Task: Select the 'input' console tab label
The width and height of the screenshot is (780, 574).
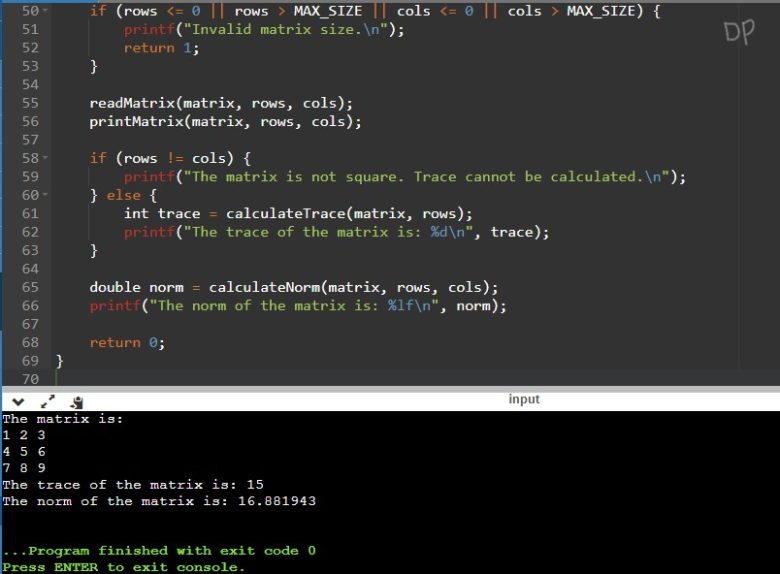Action: 524,399
